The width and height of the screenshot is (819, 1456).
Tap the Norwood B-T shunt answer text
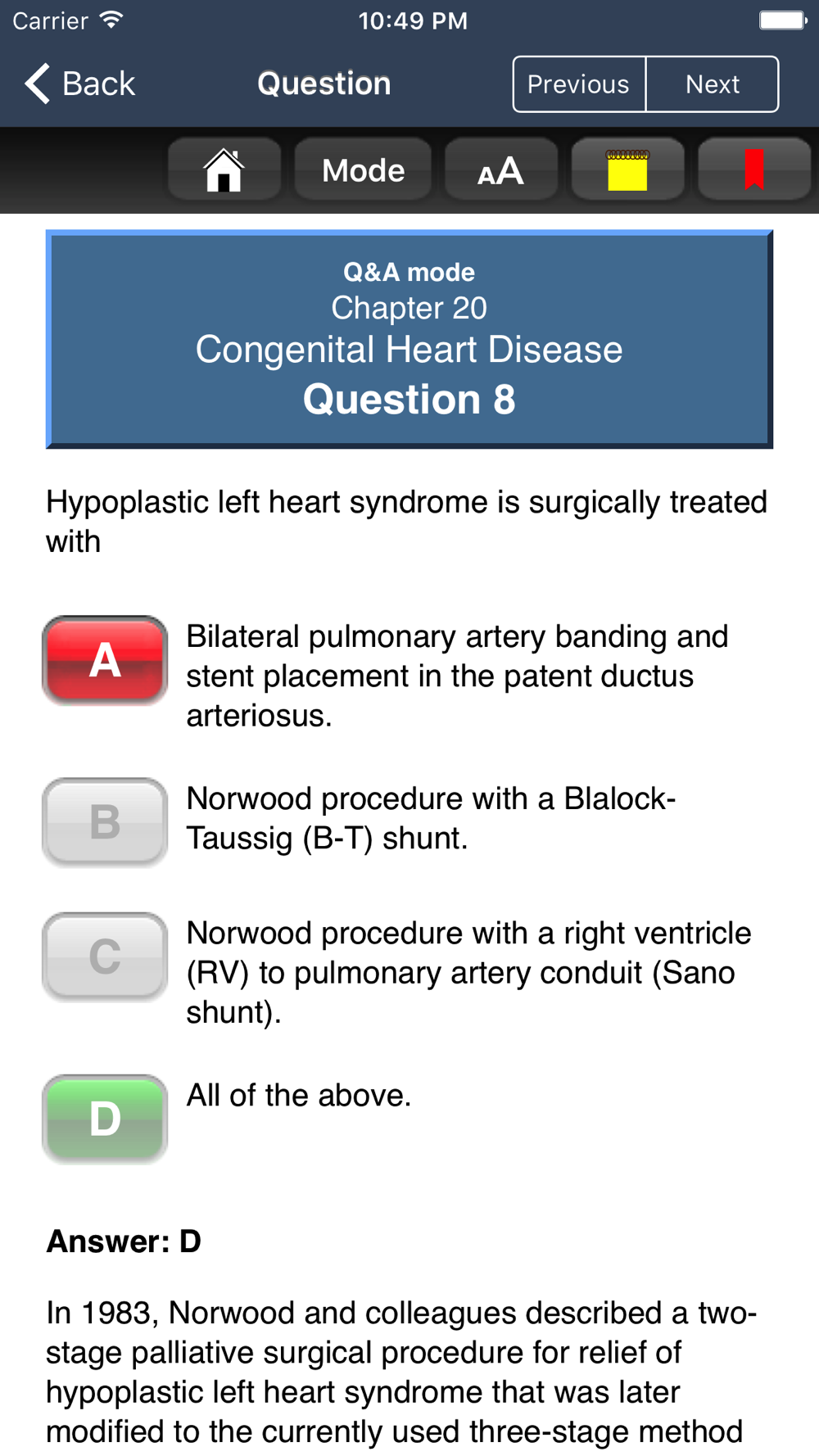(431, 818)
